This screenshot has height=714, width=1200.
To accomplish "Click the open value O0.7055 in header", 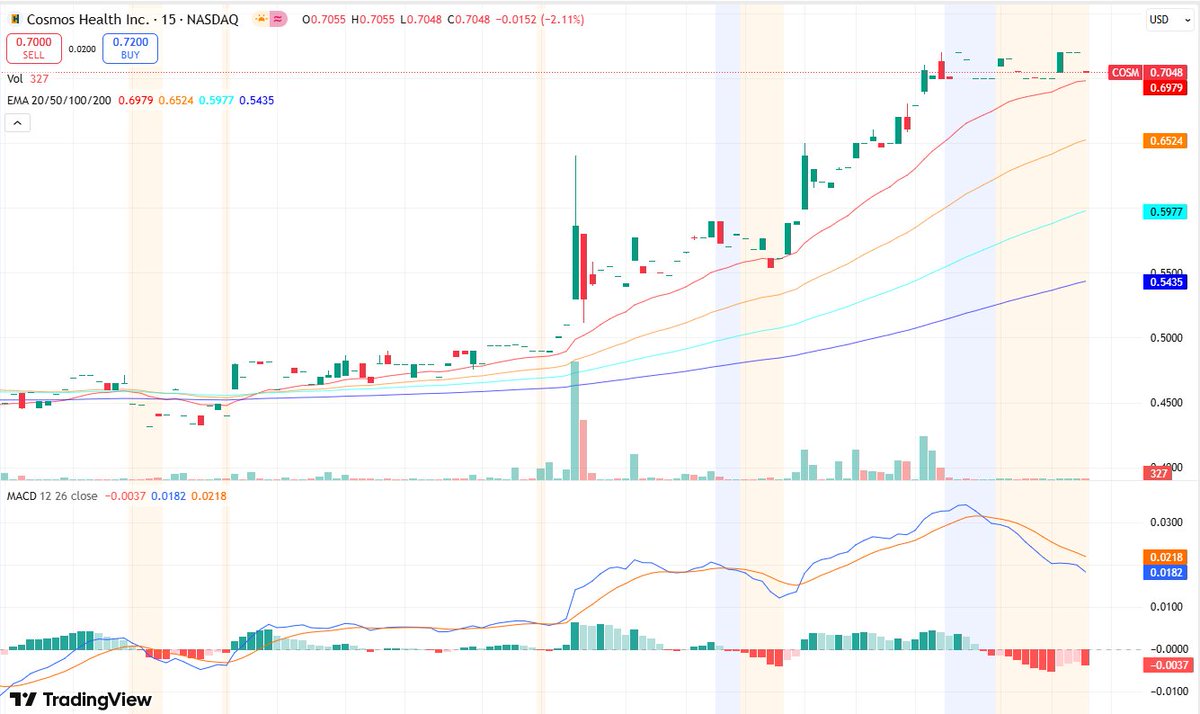I will point(323,19).
